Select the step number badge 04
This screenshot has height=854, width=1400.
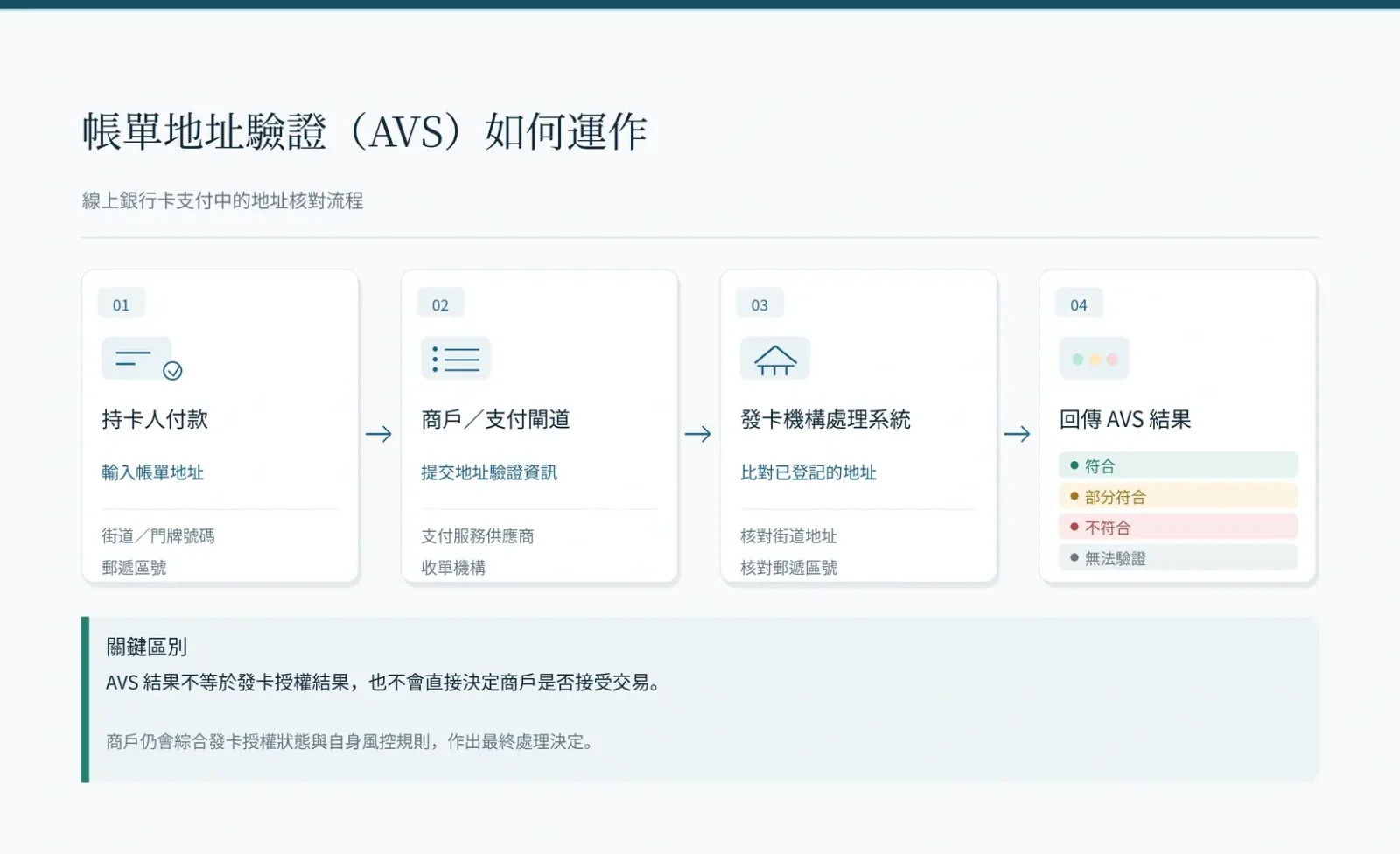1079,304
